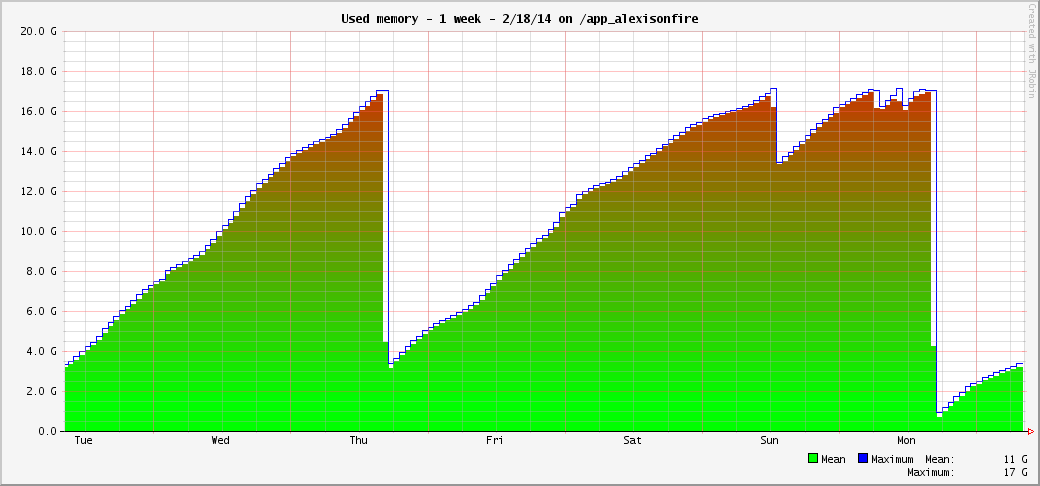Viewport: 1040px width, 486px height.
Task: Select the 'Thu' x-axis label
Action: (x=358, y=440)
